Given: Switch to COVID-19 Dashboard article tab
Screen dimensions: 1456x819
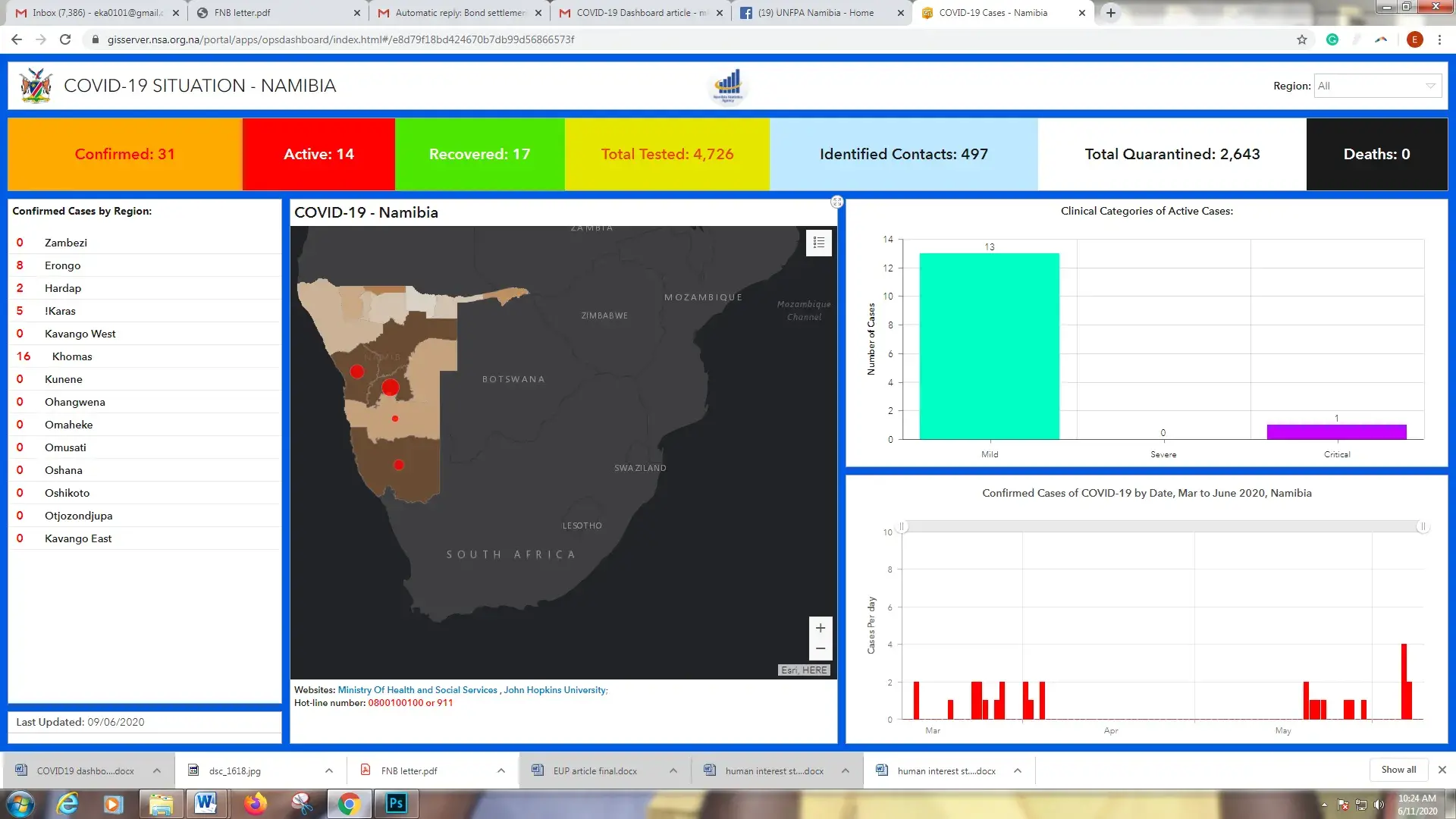Looking at the screenshot, I should (x=641, y=13).
